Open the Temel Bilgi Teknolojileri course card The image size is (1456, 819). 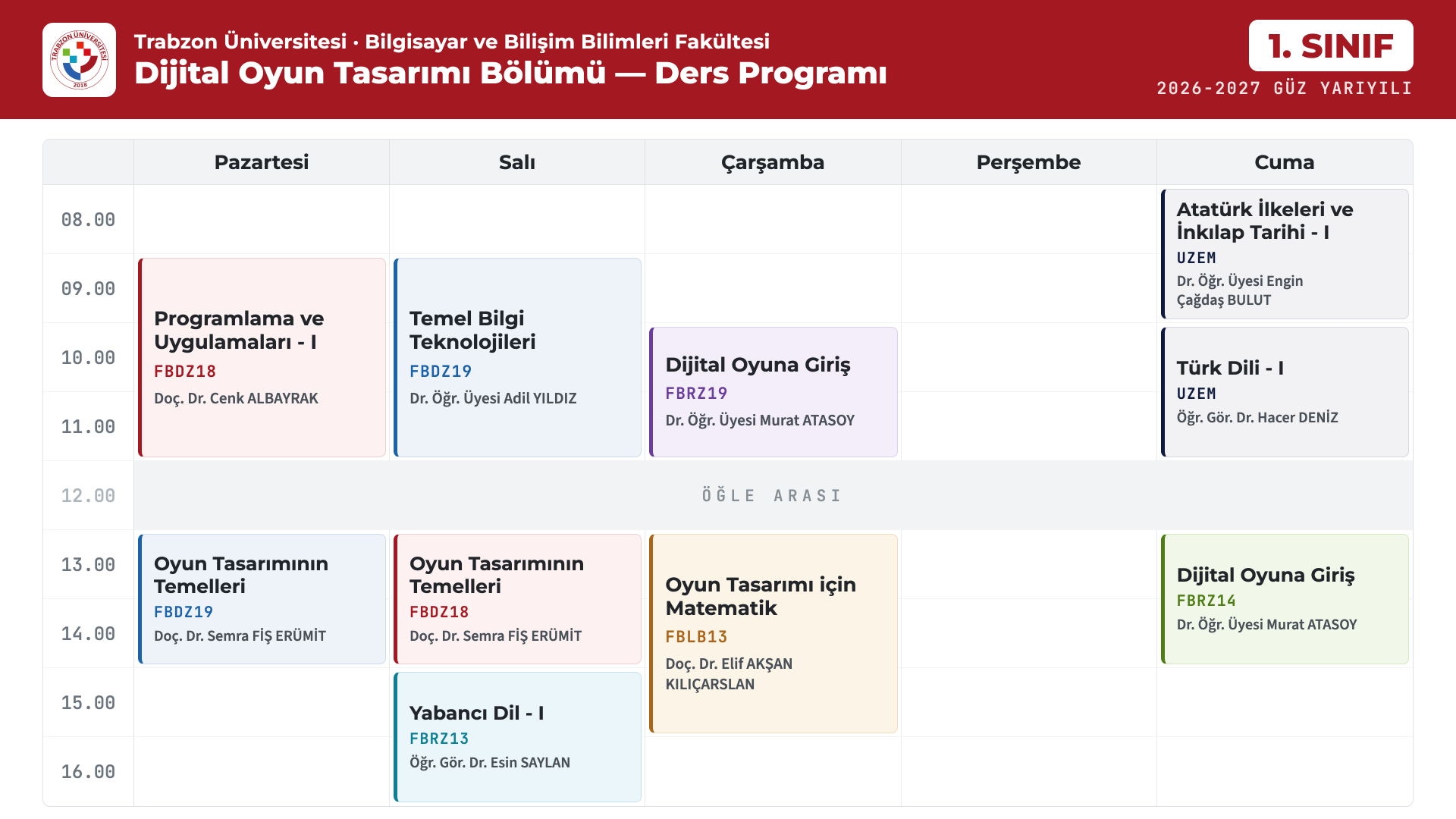point(517,357)
